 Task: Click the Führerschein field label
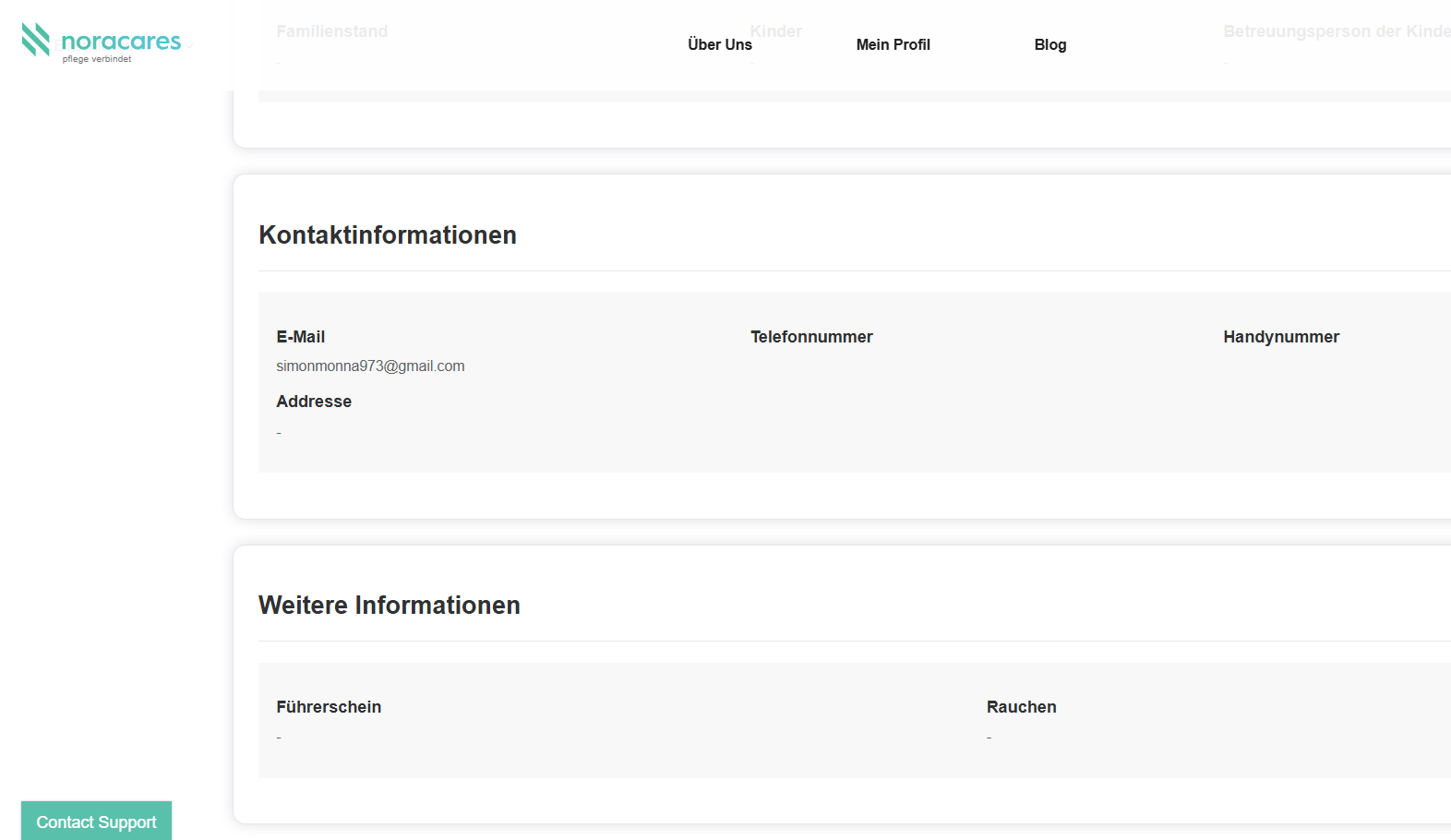pyautogui.click(x=329, y=707)
